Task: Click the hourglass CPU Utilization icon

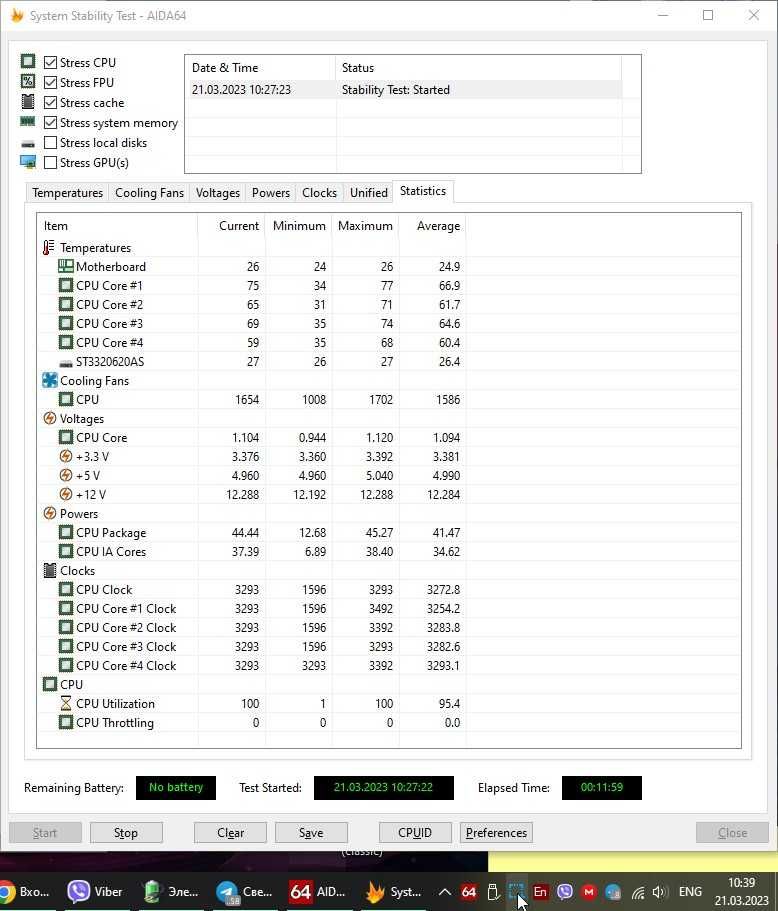Action: [66, 704]
